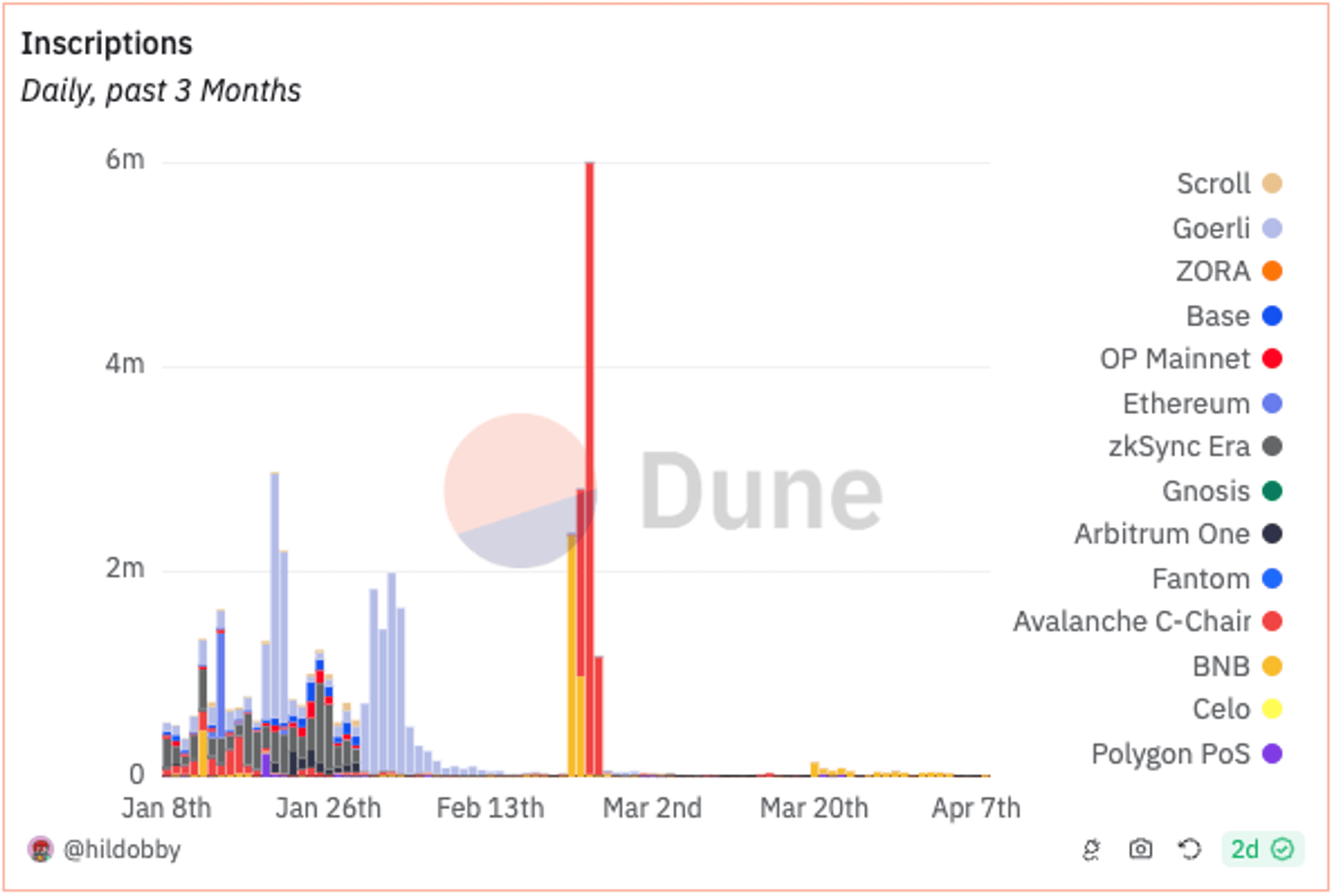Toggle the BNB legend dot
The width and height of the screenshot is (1336, 896).
(1272, 667)
